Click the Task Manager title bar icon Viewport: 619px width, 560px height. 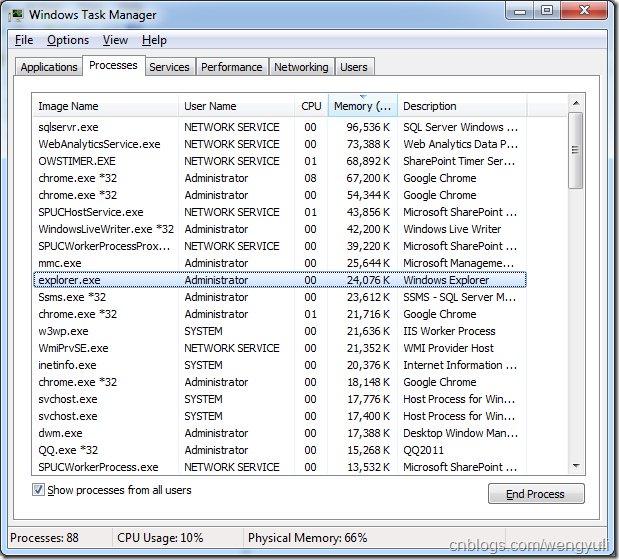pos(16,15)
